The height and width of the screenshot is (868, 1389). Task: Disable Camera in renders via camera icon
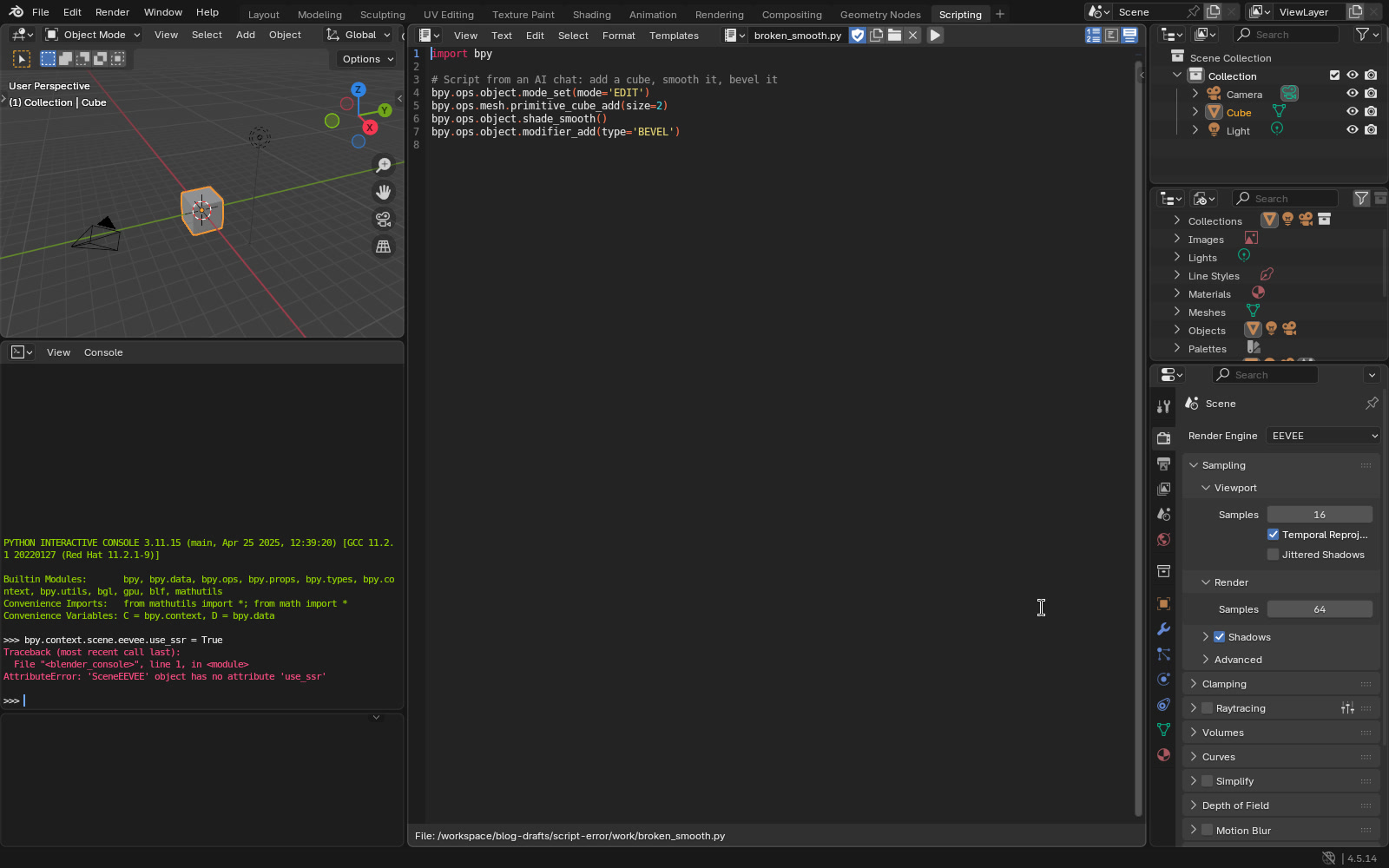click(1371, 94)
